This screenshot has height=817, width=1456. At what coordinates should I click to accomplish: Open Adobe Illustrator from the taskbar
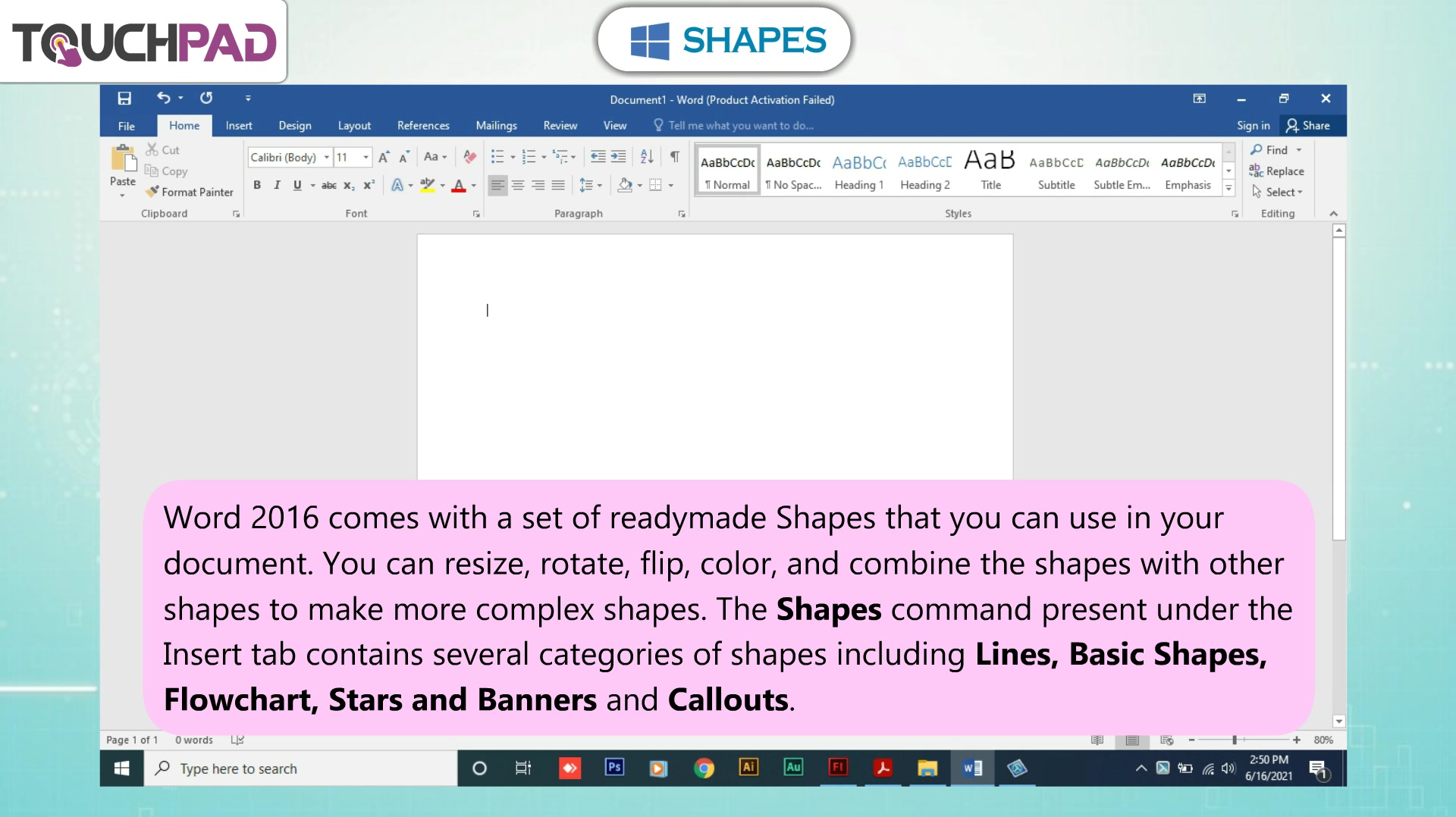748,768
